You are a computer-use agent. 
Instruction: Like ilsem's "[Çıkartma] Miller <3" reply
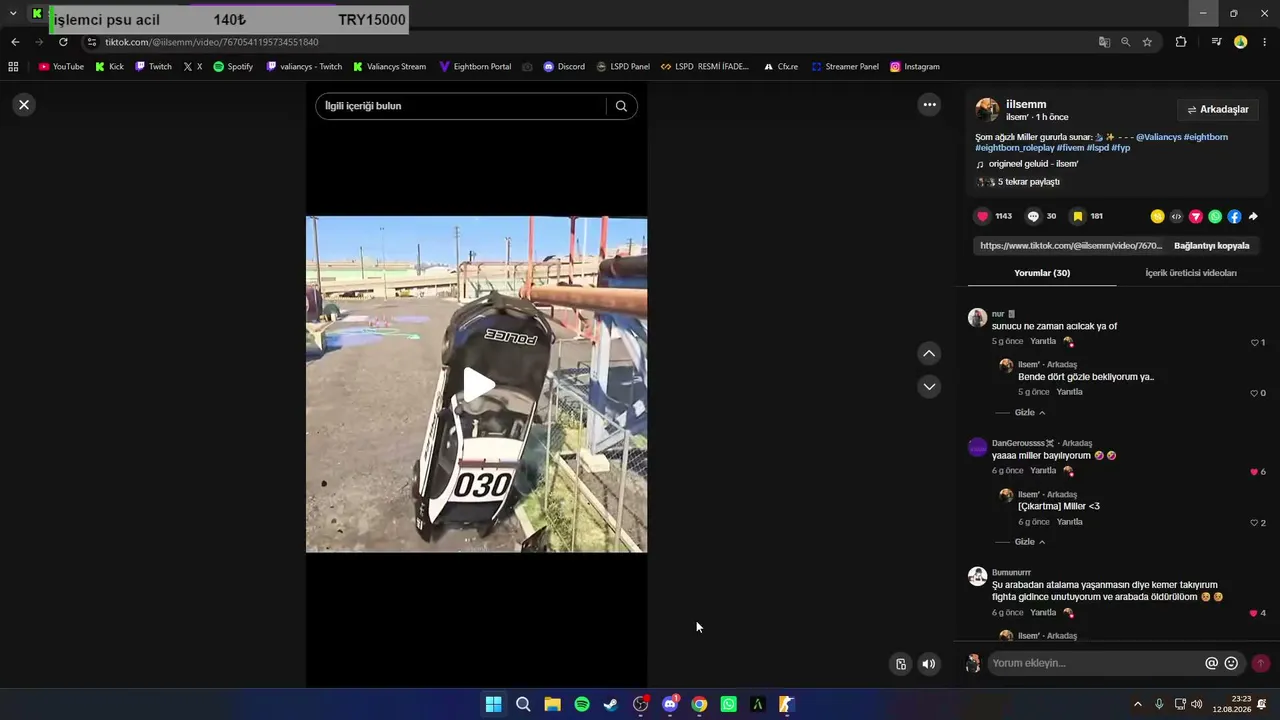[x=1254, y=523]
